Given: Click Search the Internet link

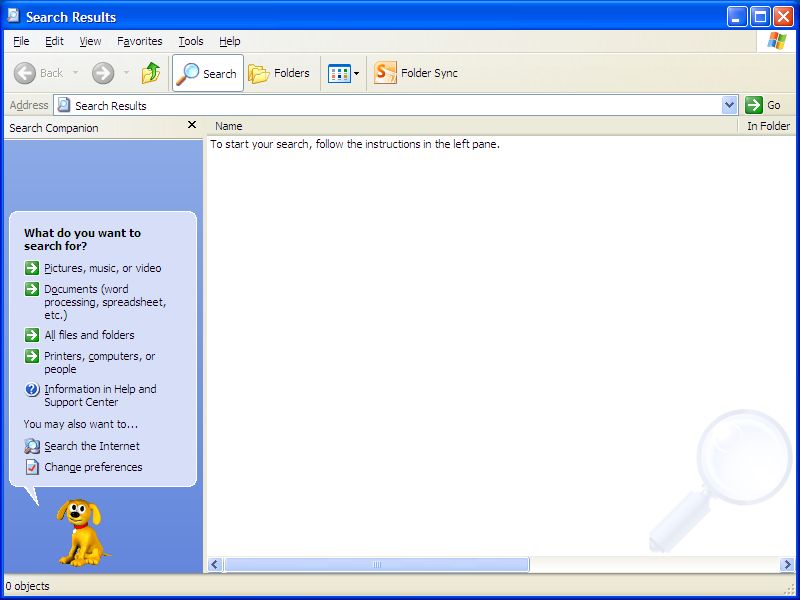Looking at the screenshot, I should coord(92,446).
